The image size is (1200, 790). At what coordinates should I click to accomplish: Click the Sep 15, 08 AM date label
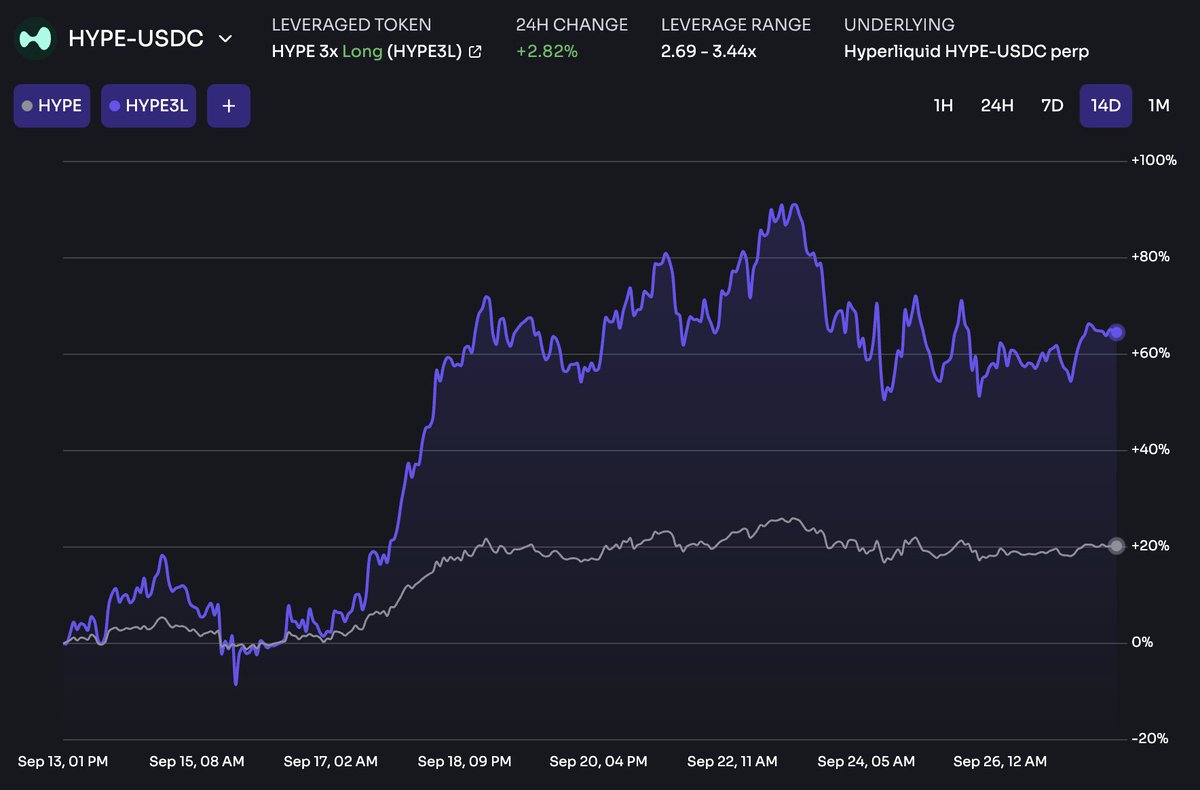point(197,762)
